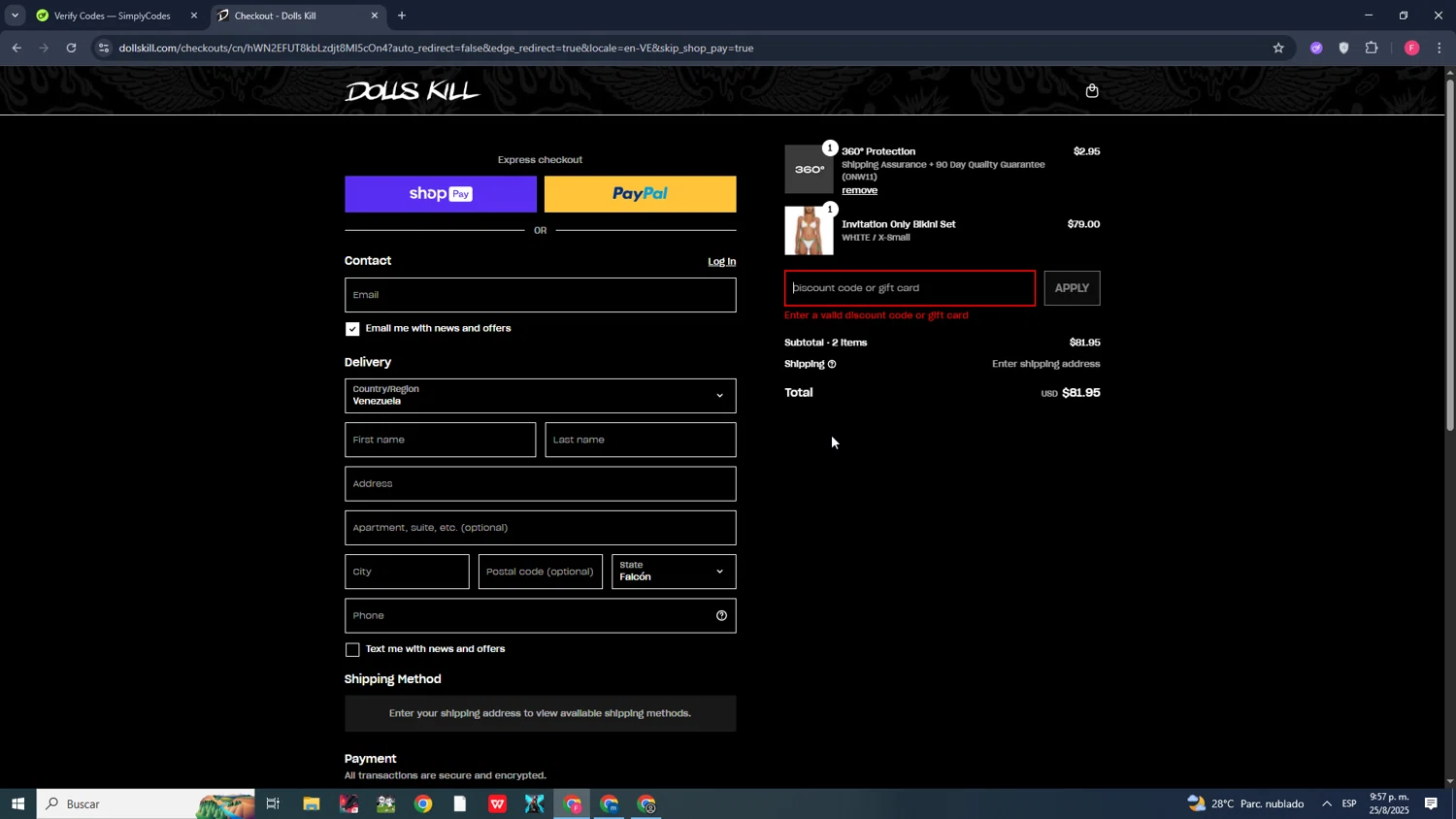Image resolution: width=1456 pixels, height=819 pixels.
Task: Click the Postal code field
Action: [x=541, y=572]
